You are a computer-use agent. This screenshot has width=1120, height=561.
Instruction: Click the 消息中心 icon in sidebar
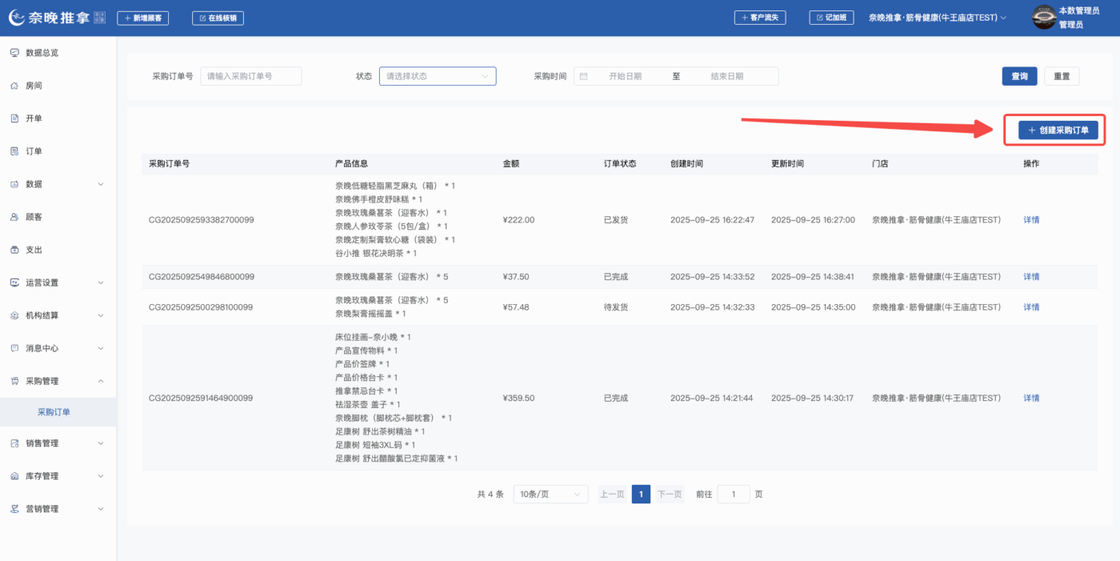[x=14, y=349]
